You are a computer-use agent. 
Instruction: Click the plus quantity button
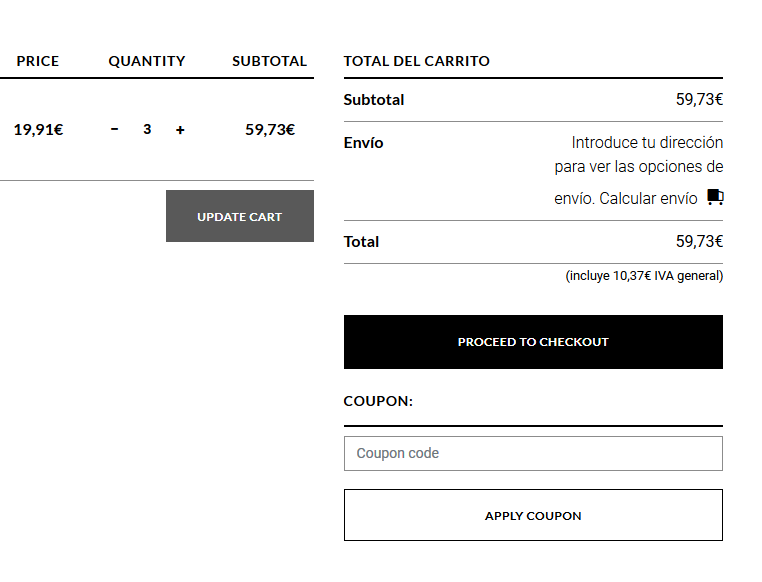click(180, 129)
